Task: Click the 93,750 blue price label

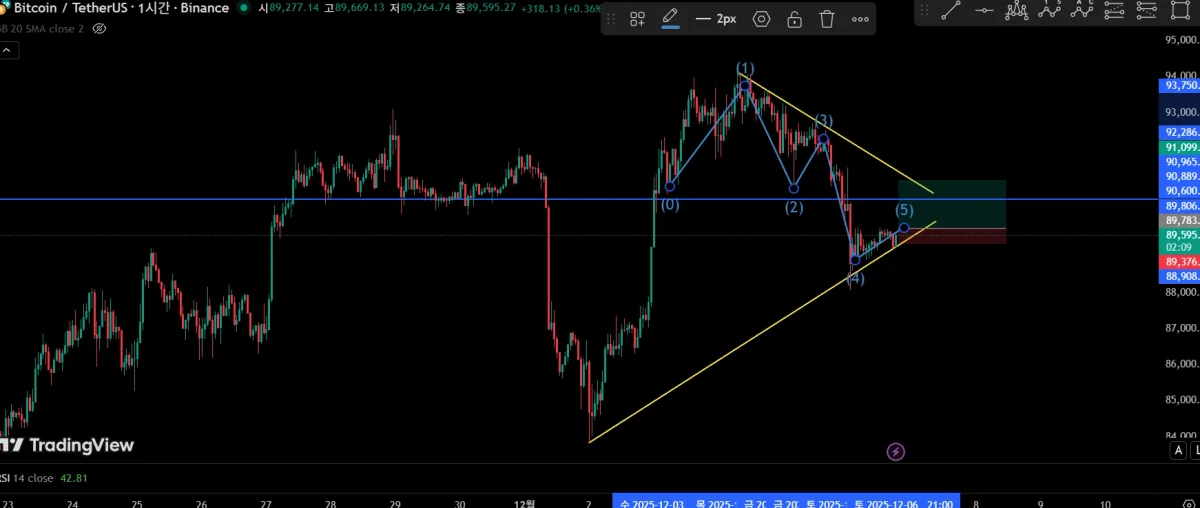Action: tap(1180, 86)
